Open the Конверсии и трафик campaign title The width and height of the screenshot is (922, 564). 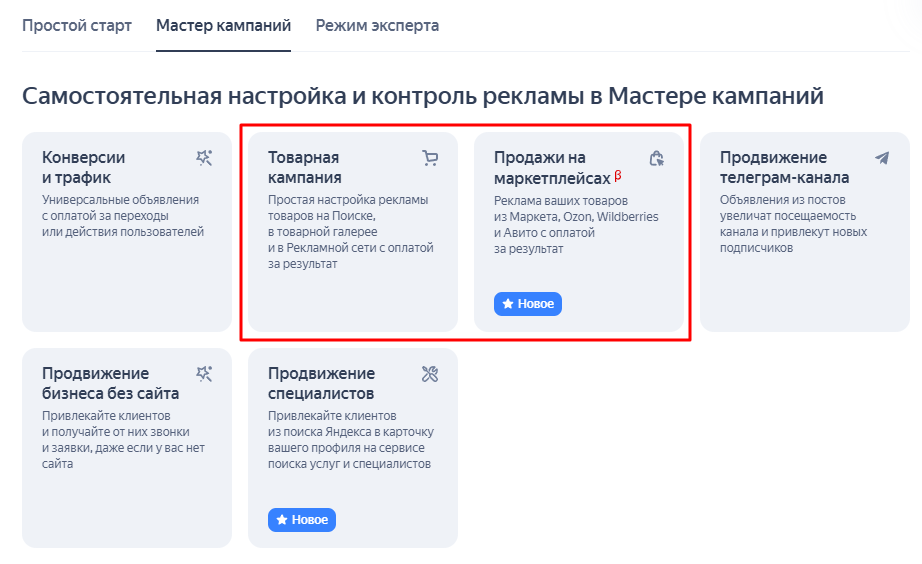click(x=83, y=167)
